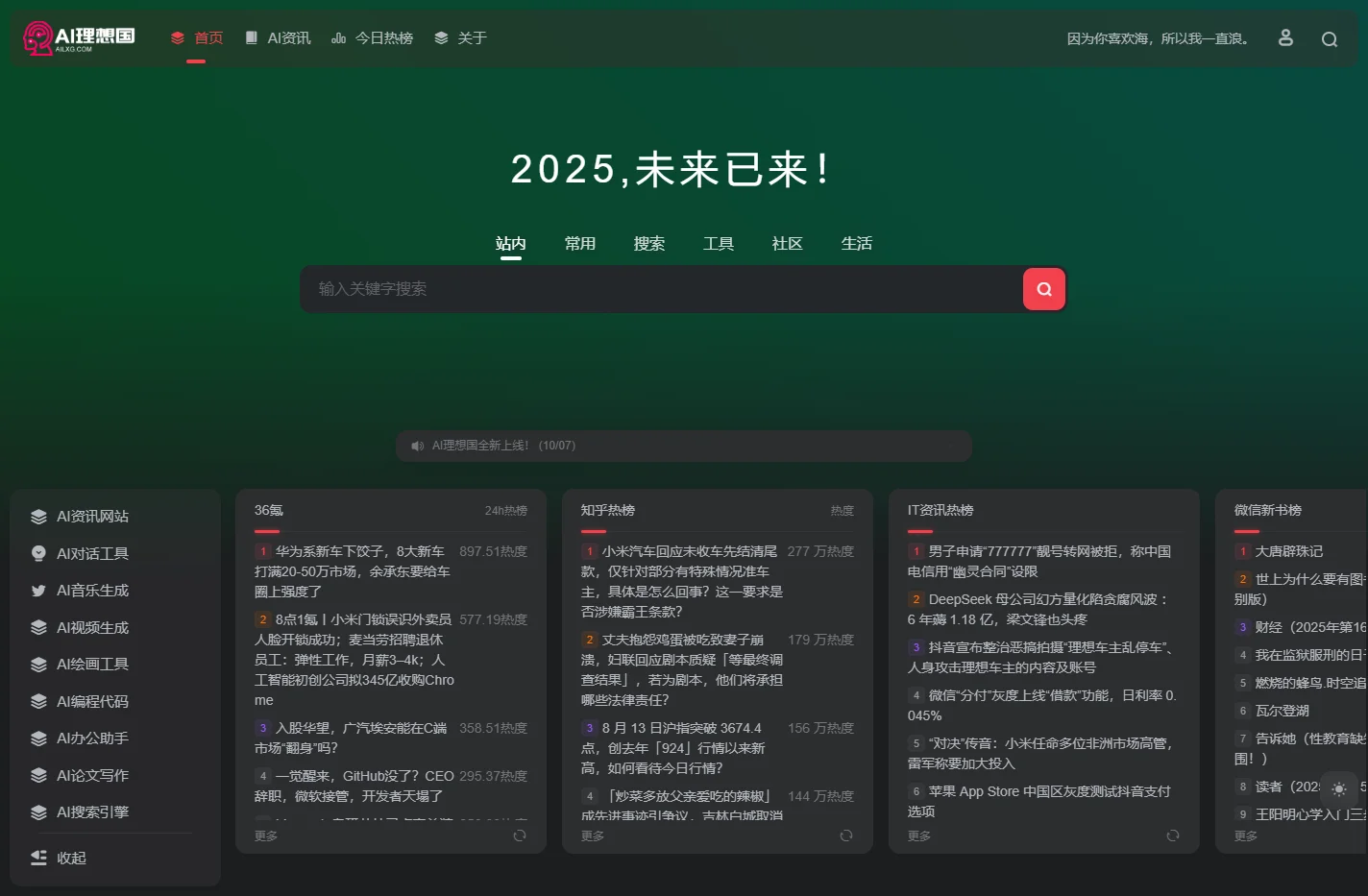1368x896 pixels.
Task: Focus the 输入关键字搜索 input field
Action: [661, 289]
